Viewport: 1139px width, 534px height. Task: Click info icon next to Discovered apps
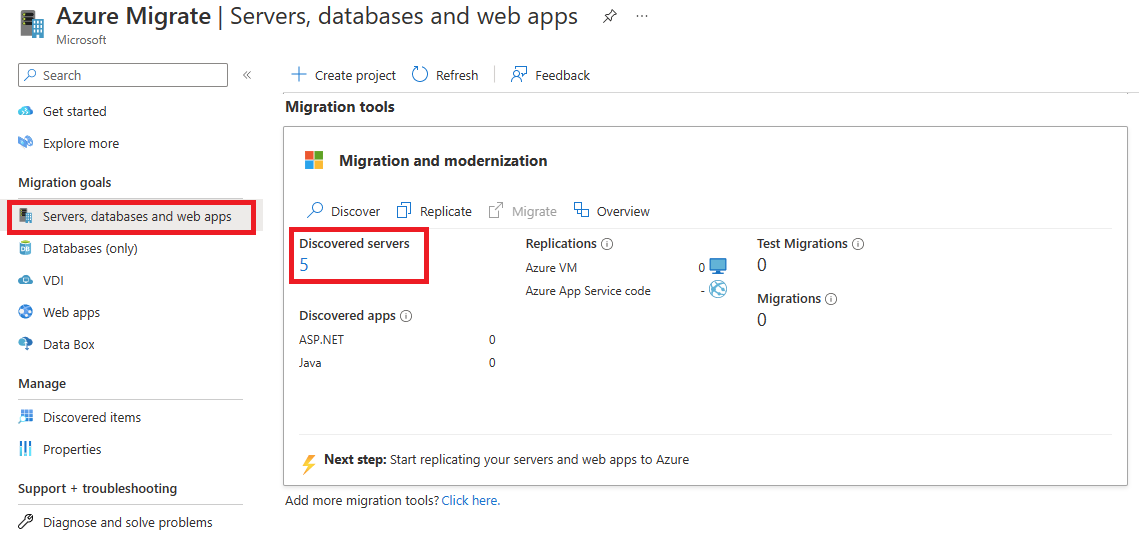point(406,316)
